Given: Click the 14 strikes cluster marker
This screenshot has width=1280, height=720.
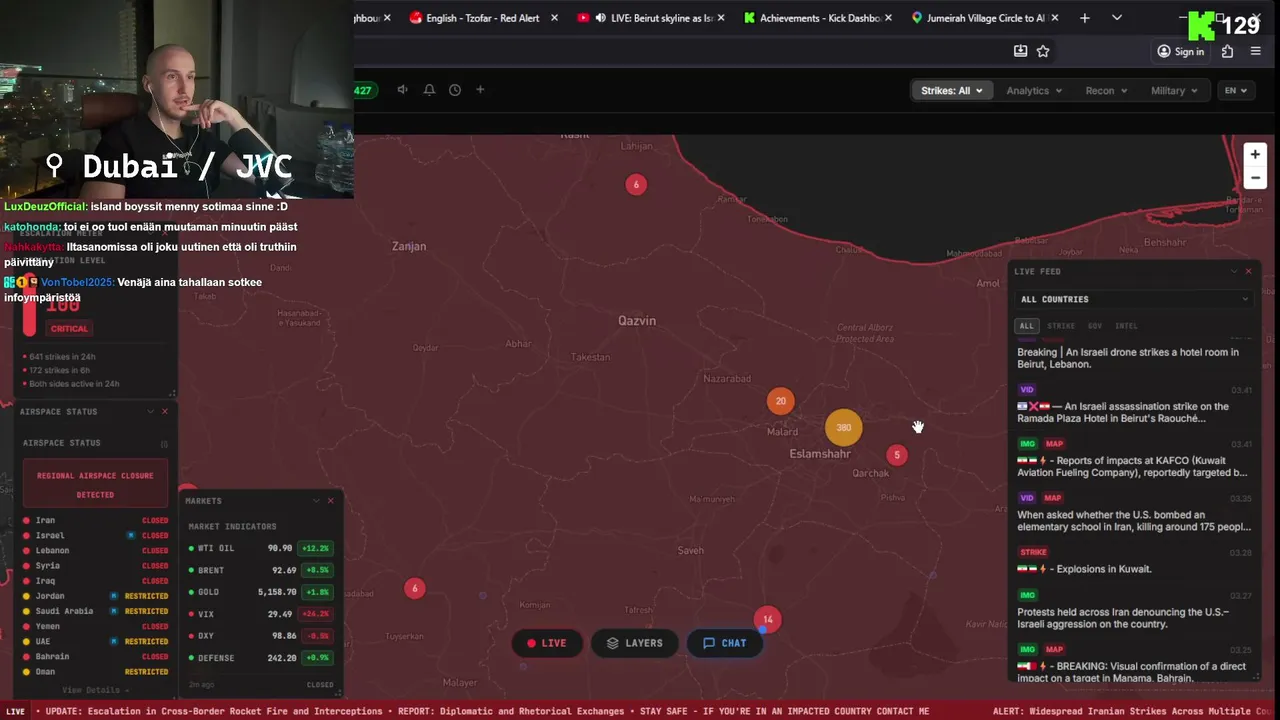Looking at the screenshot, I should pyautogui.click(x=768, y=619).
